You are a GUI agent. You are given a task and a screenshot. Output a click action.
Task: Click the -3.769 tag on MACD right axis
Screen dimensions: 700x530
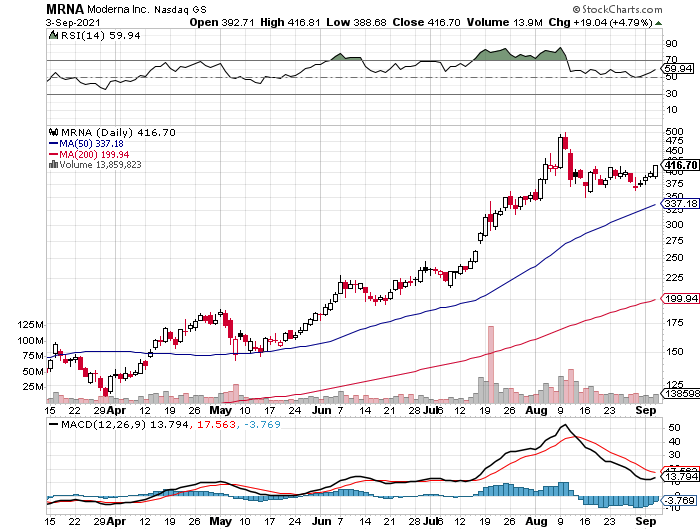point(679,500)
